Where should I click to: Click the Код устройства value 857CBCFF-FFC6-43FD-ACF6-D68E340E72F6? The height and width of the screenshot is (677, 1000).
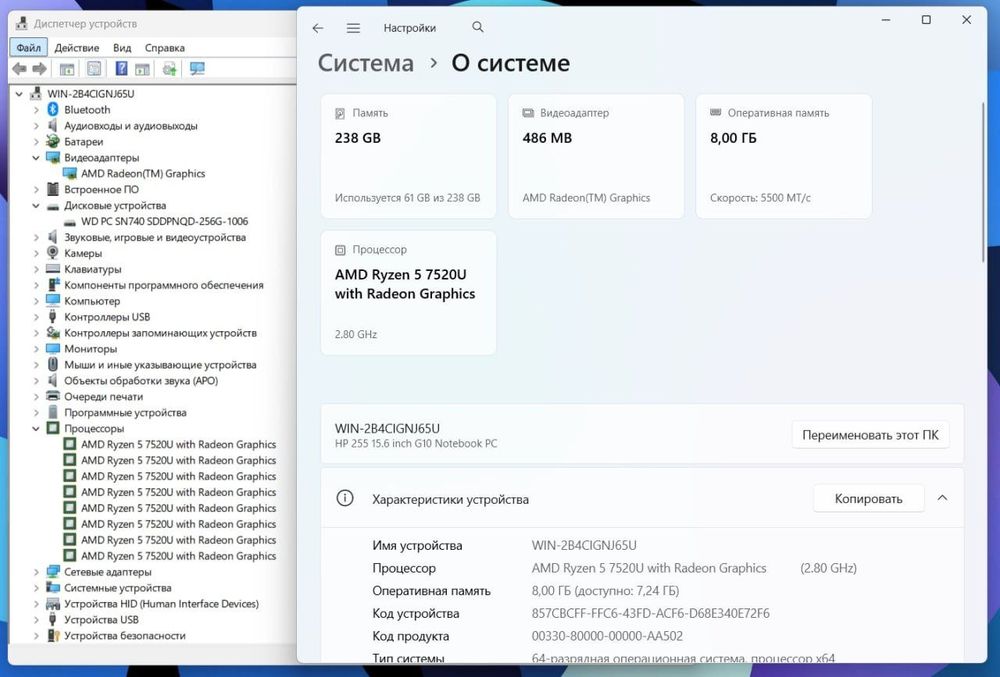click(x=651, y=613)
